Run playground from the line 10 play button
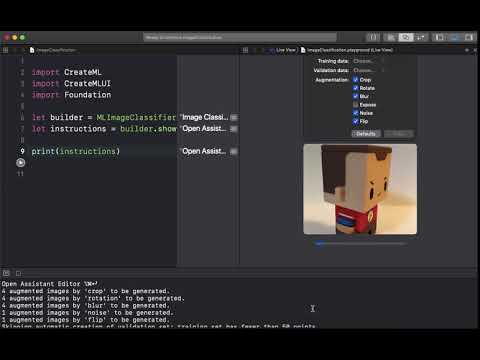 tap(21, 163)
